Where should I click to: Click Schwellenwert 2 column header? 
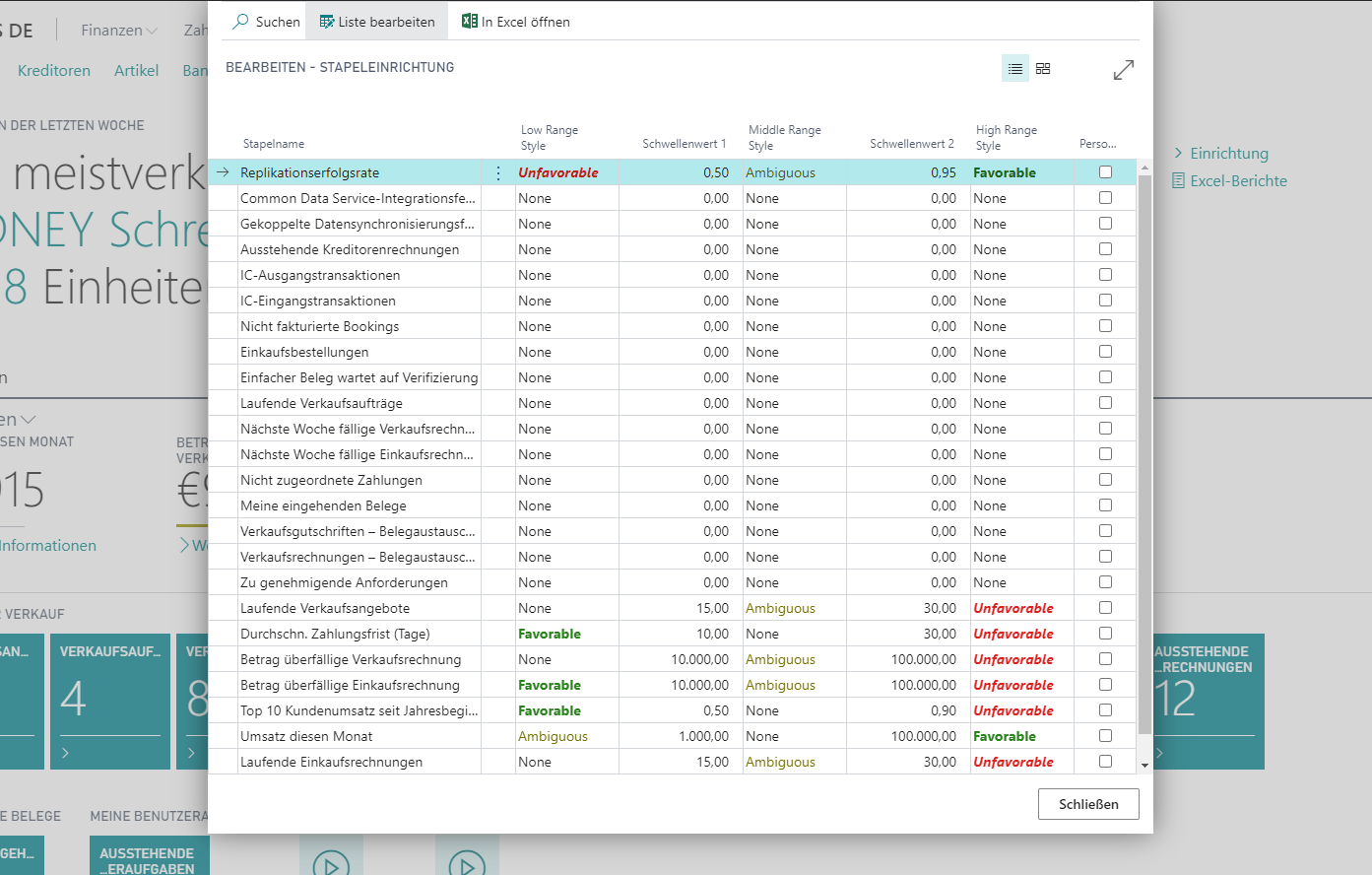tap(912, 144)
